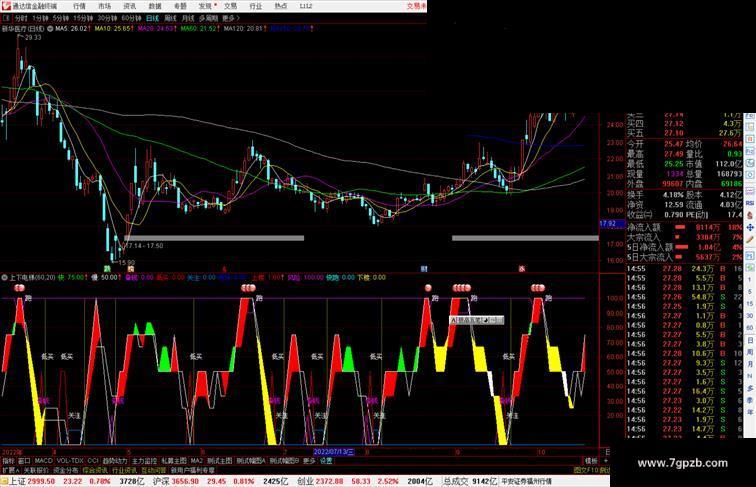756x487 pixels.
Task: Switch sub-chart to VOL-TDX indicator
Action: pyautogui.click(x=70, y=461)
